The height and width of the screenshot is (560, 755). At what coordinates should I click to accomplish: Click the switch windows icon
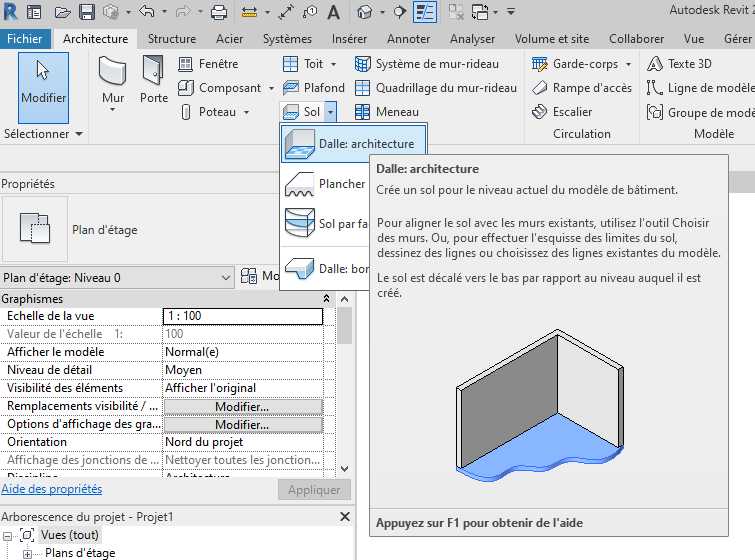(480, 12)
